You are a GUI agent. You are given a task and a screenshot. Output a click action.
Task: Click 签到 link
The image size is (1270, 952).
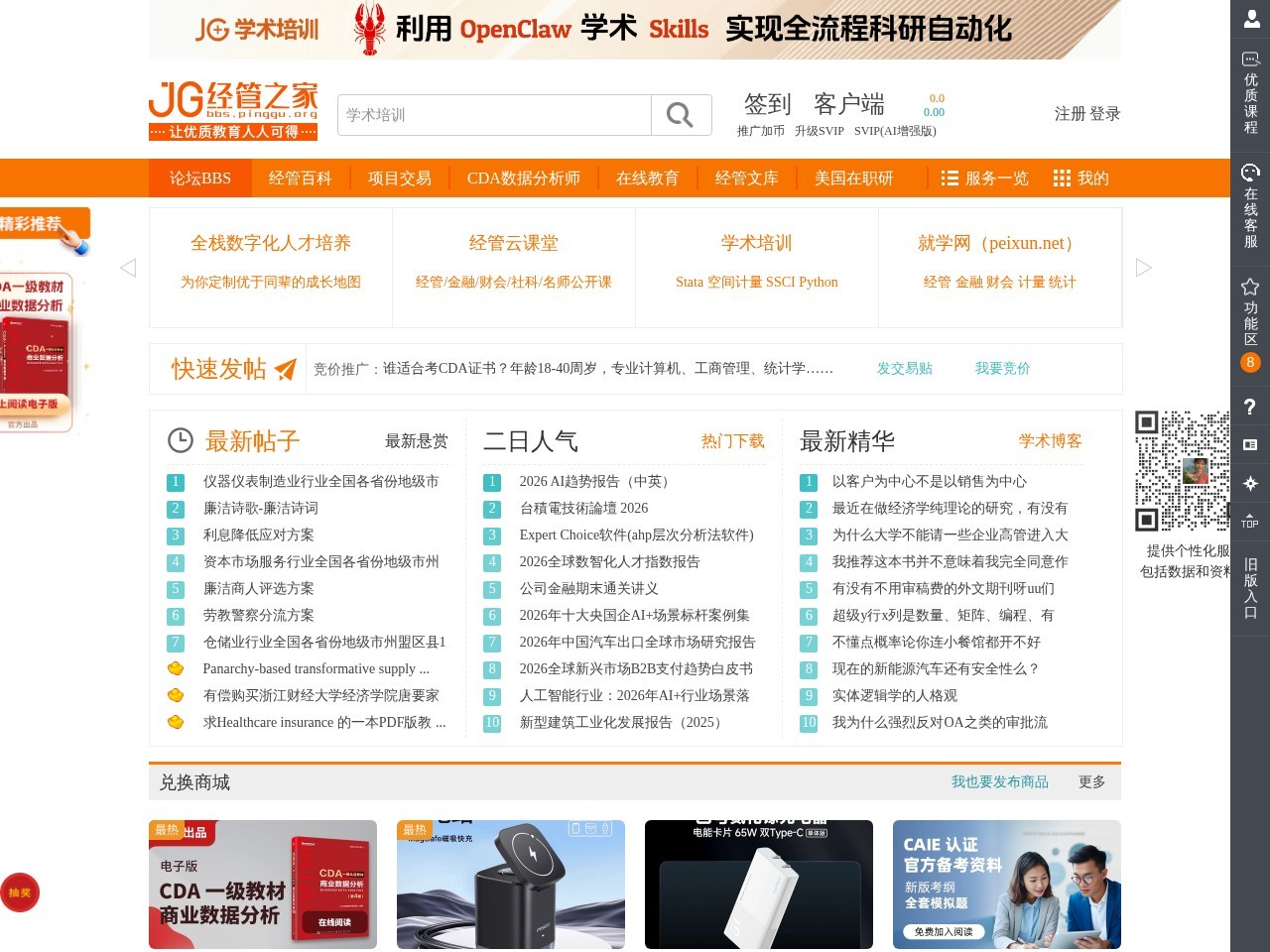[768, 104]
